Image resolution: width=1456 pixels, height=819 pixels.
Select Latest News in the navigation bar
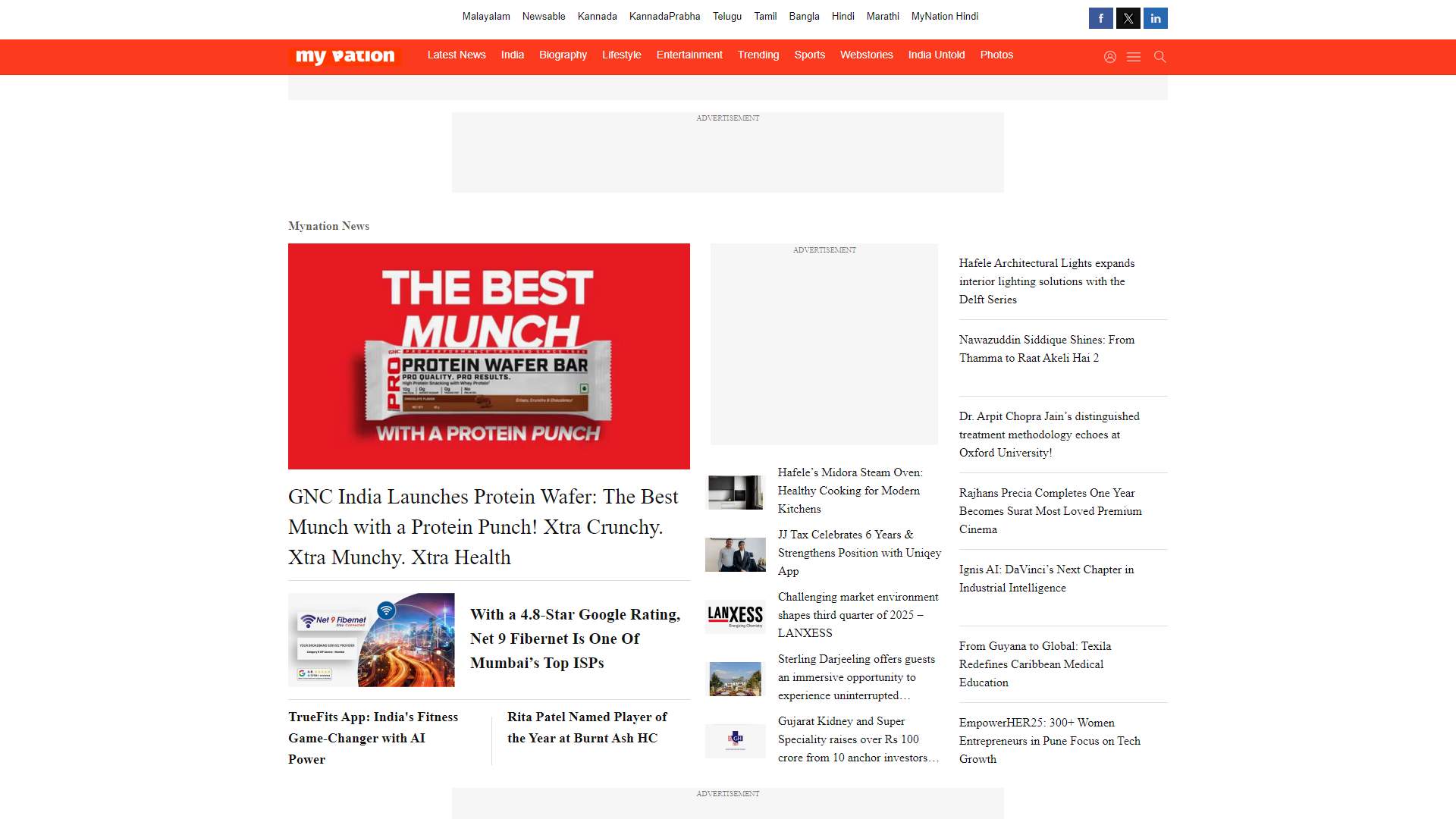click(x=457, y=55)
